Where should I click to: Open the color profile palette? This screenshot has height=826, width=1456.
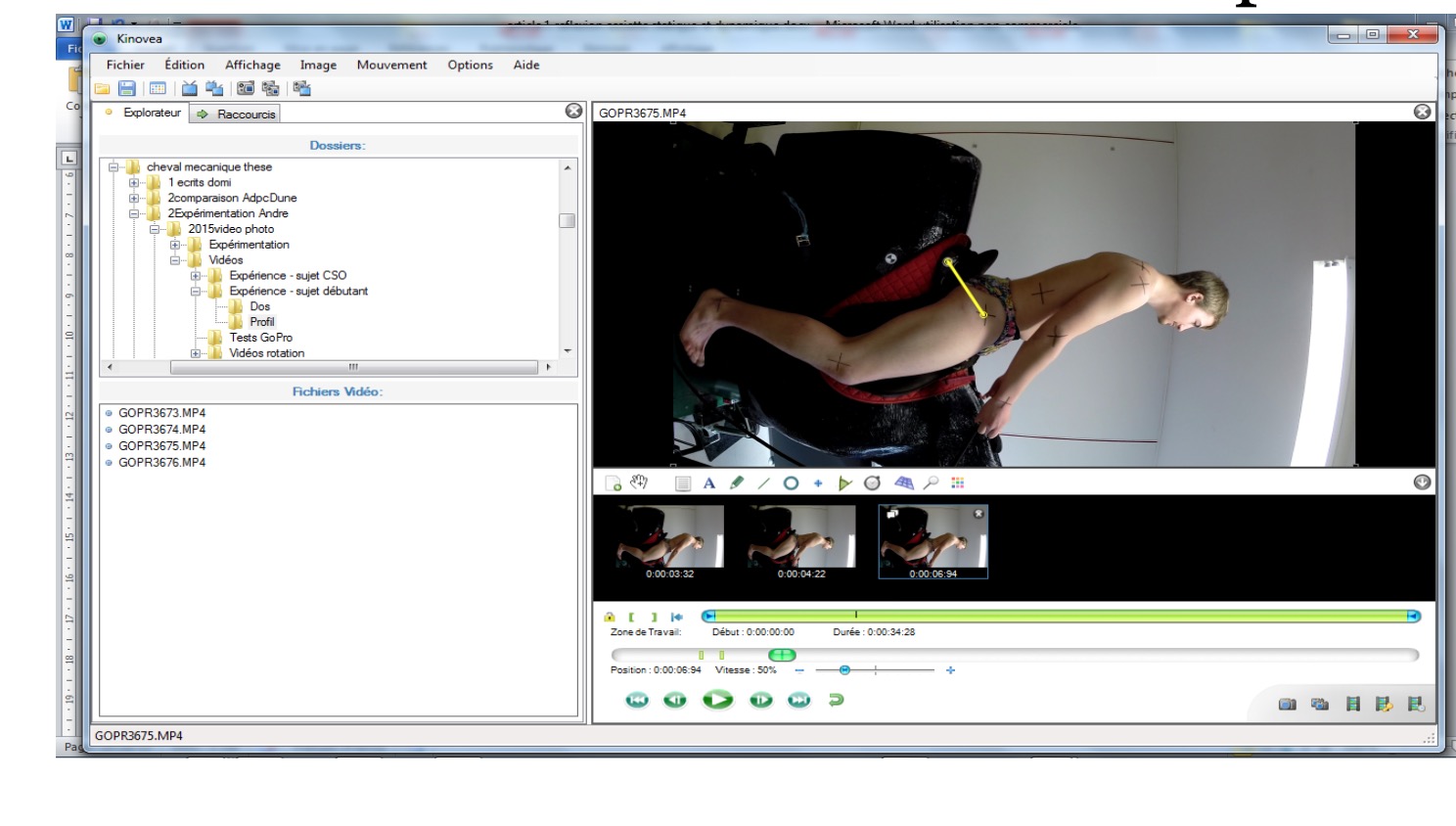[958, 483]
